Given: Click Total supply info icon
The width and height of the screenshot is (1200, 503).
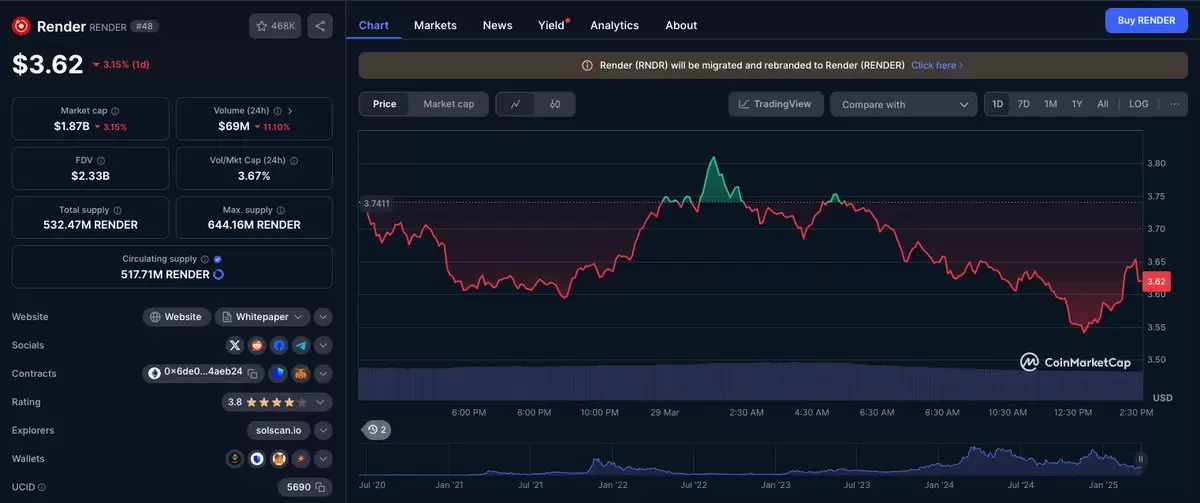Looking at the screenshot, I should coord(118,210).
